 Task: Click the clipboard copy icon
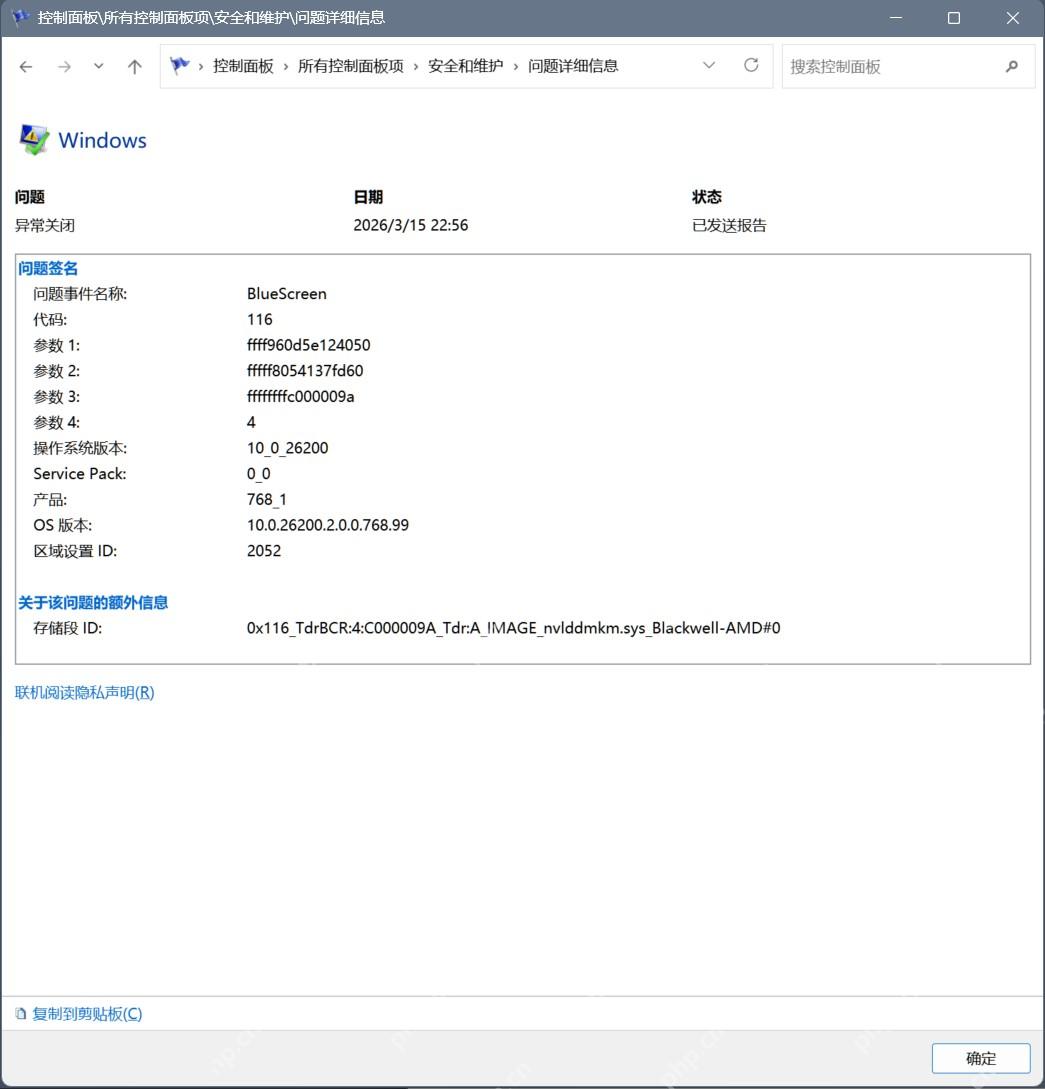(21, 1014)
